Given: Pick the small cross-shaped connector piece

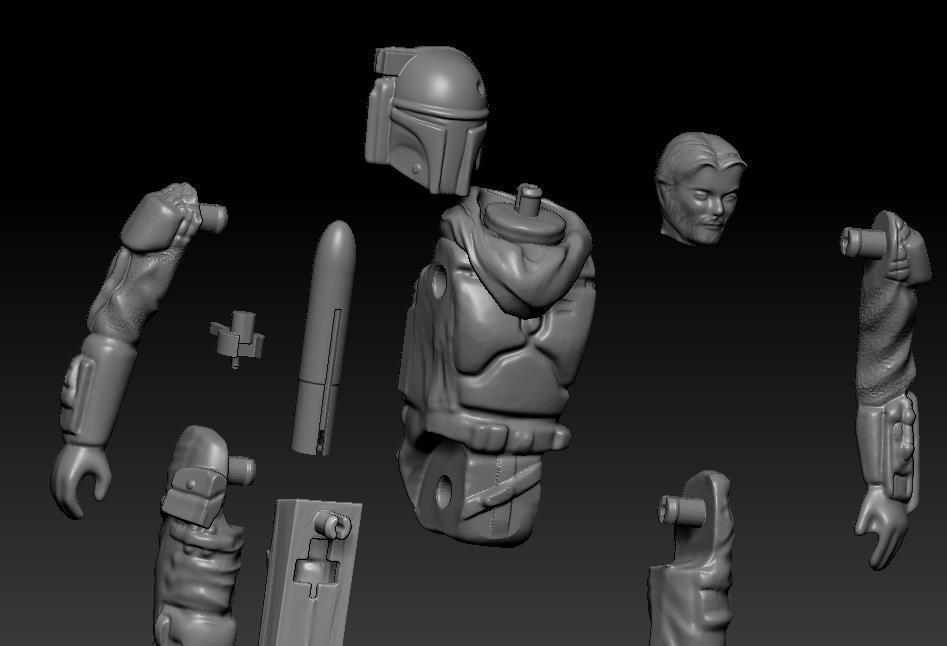Looking at the screenshot, I should (237, 339).
